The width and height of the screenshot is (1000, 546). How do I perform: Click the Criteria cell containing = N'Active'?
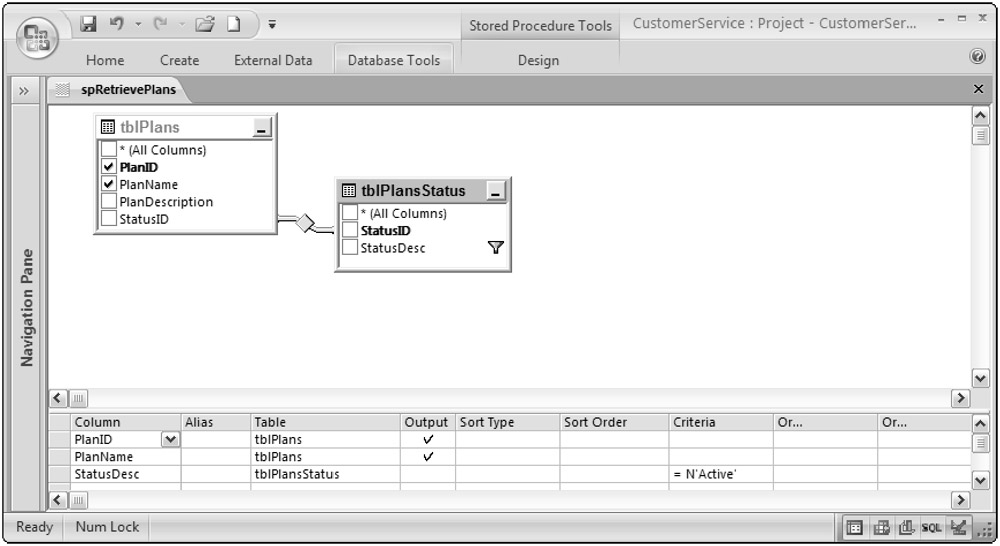coord(718,473)
